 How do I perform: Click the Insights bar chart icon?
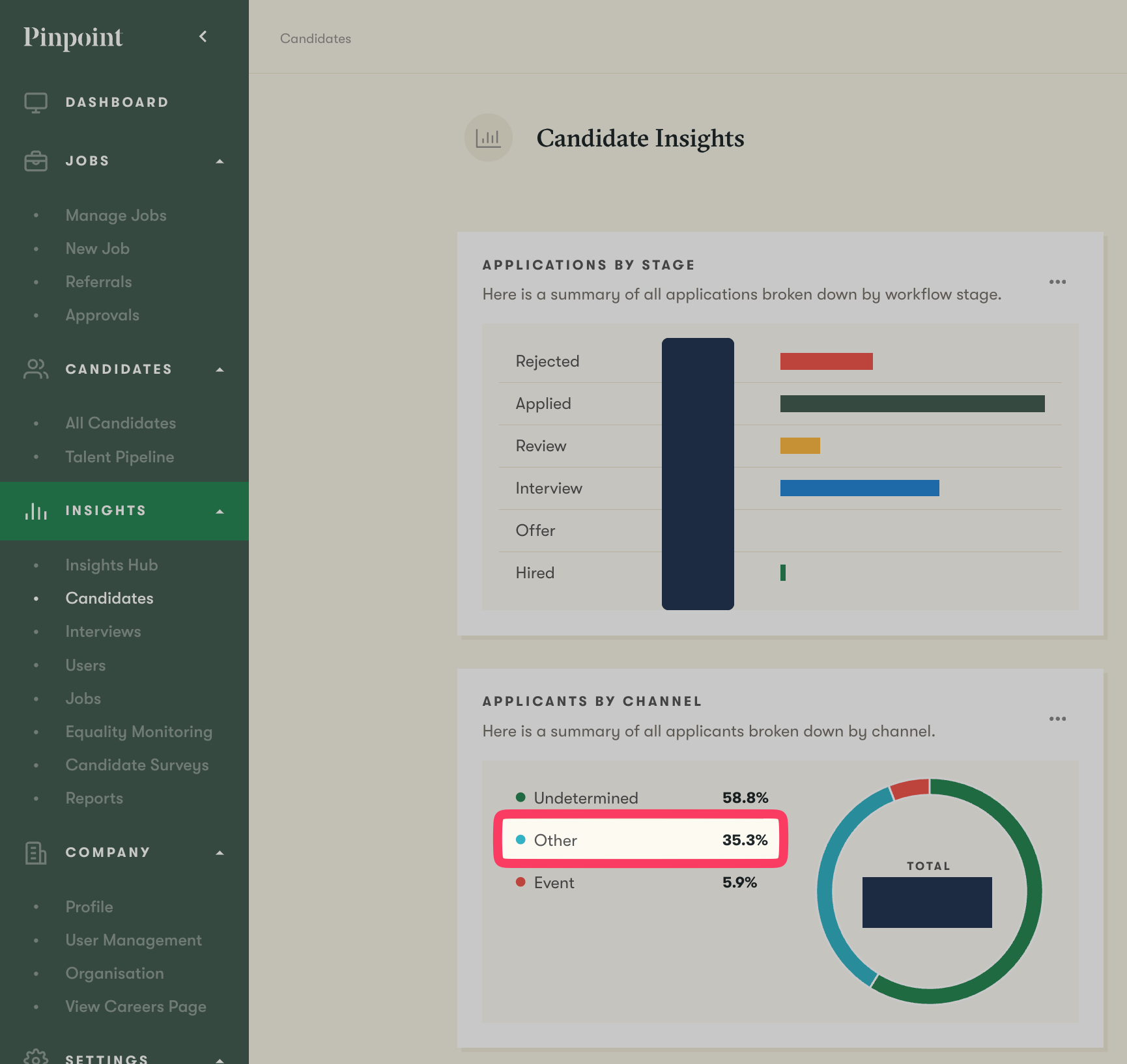(36, 511)
